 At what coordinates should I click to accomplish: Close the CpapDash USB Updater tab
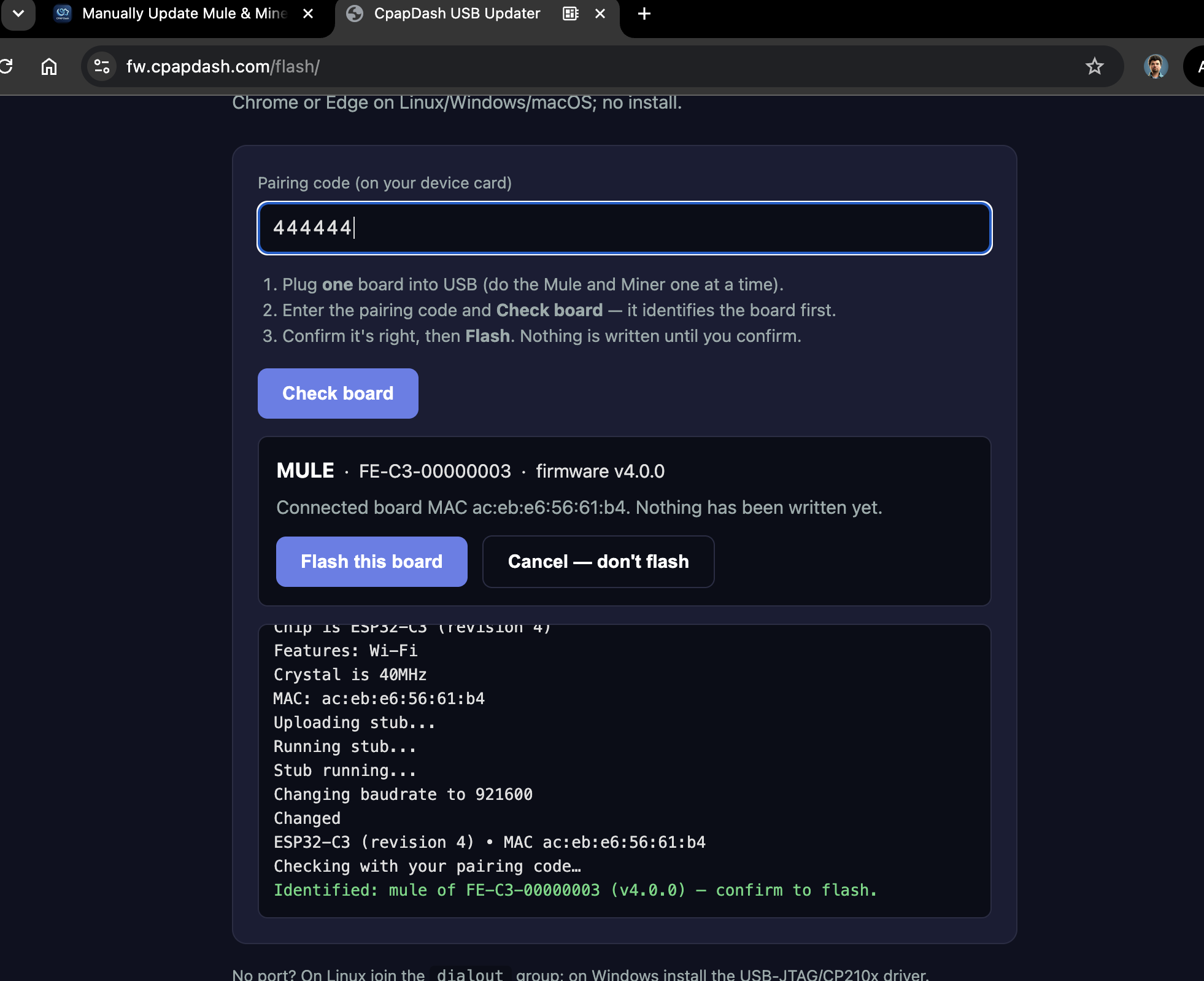coord(600,14)
